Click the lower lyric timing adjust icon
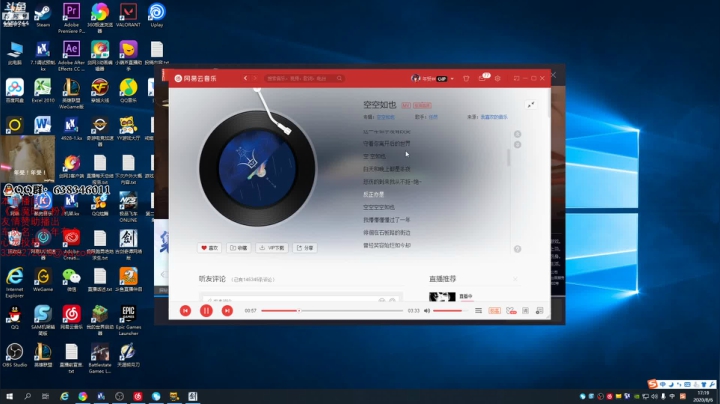720x404 pixels. click(x=518, y=145)
